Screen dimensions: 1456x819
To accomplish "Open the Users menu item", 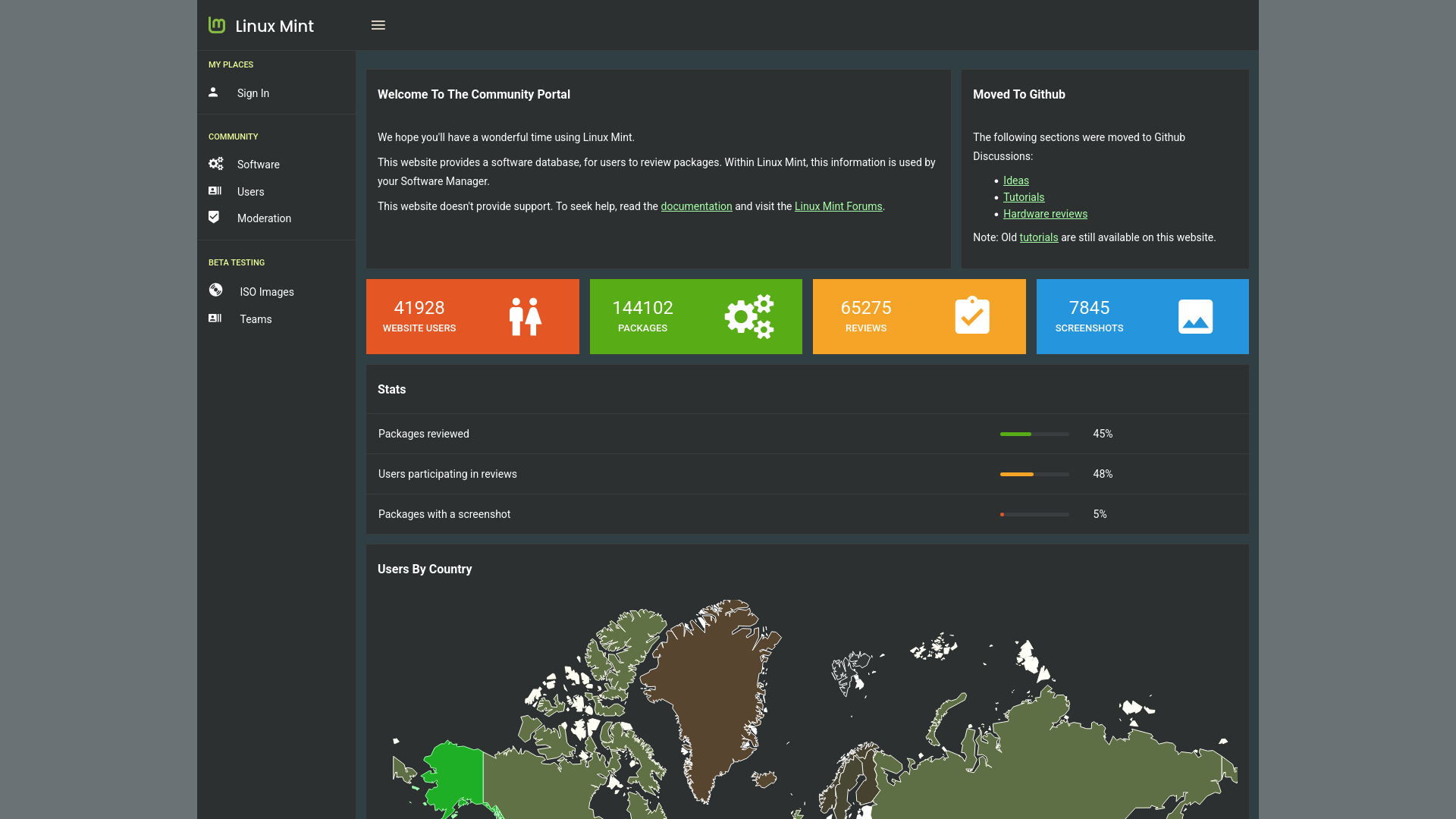I will [250, 192].
